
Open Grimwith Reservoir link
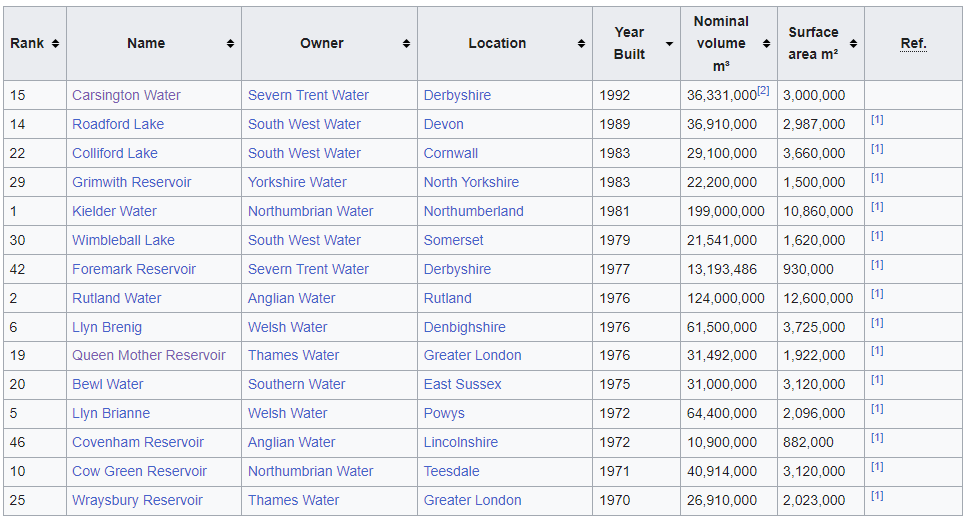[131, 182]
